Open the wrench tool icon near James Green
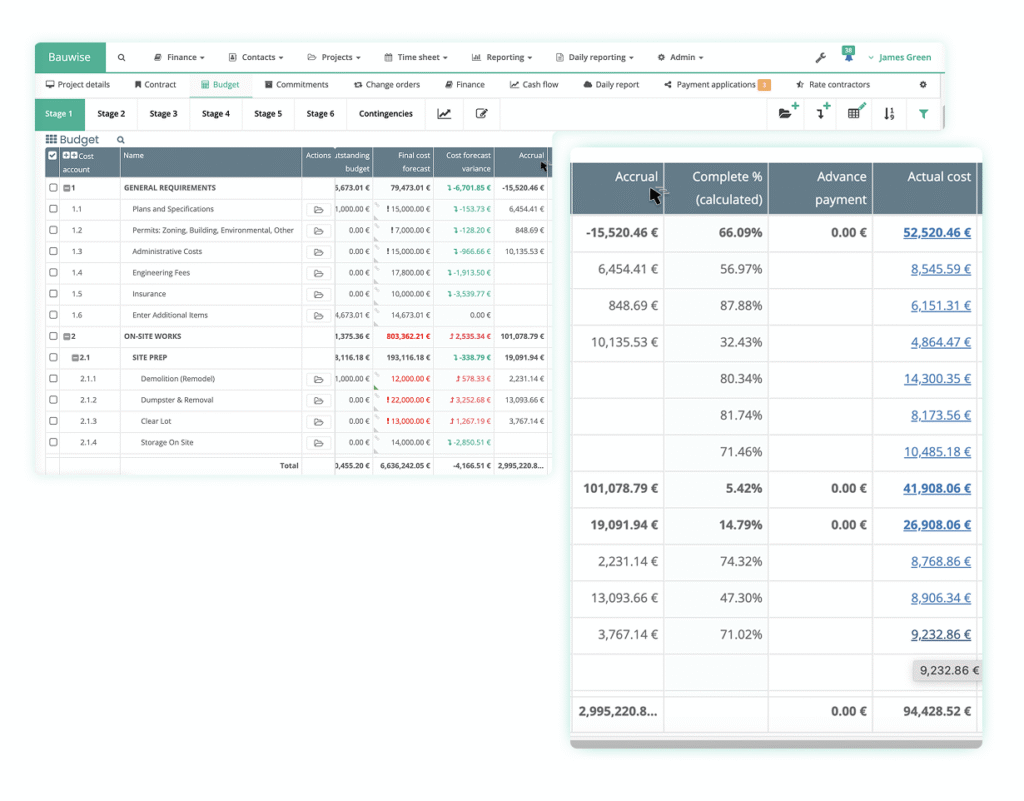Image resolution: width=1024 pixels, height=801 pixels. [x=821, y=57]
